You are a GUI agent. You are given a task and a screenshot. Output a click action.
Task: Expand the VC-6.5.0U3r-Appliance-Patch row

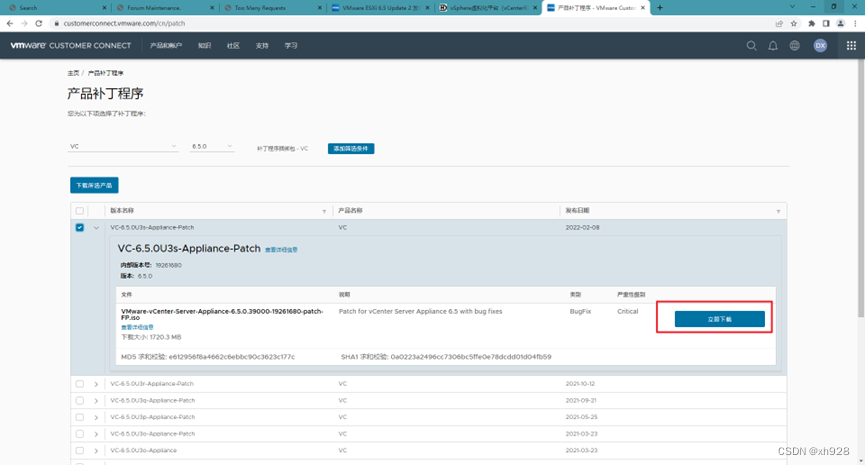point(96,384)
